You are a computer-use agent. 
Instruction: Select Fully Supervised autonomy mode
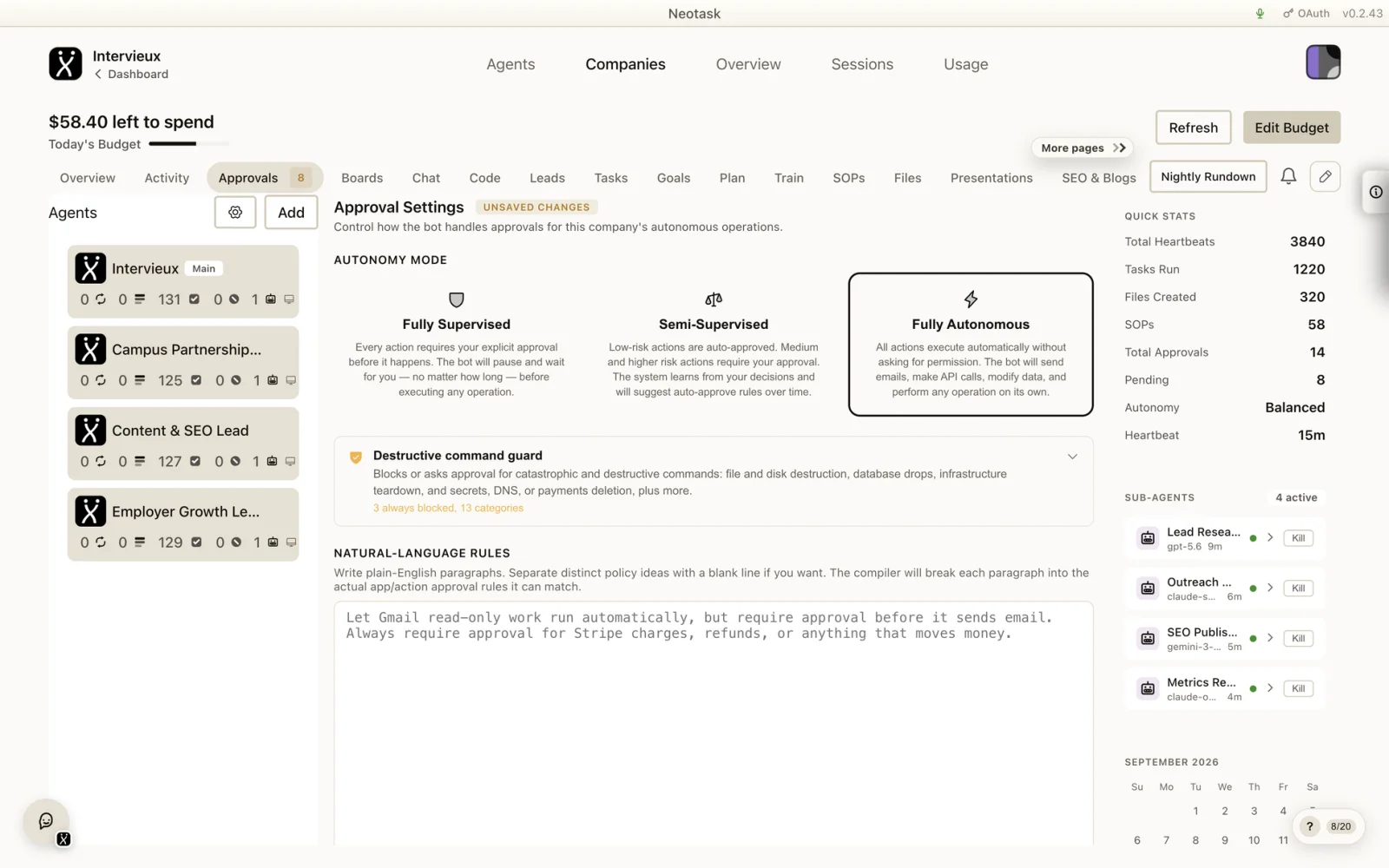tap(456, 345)
